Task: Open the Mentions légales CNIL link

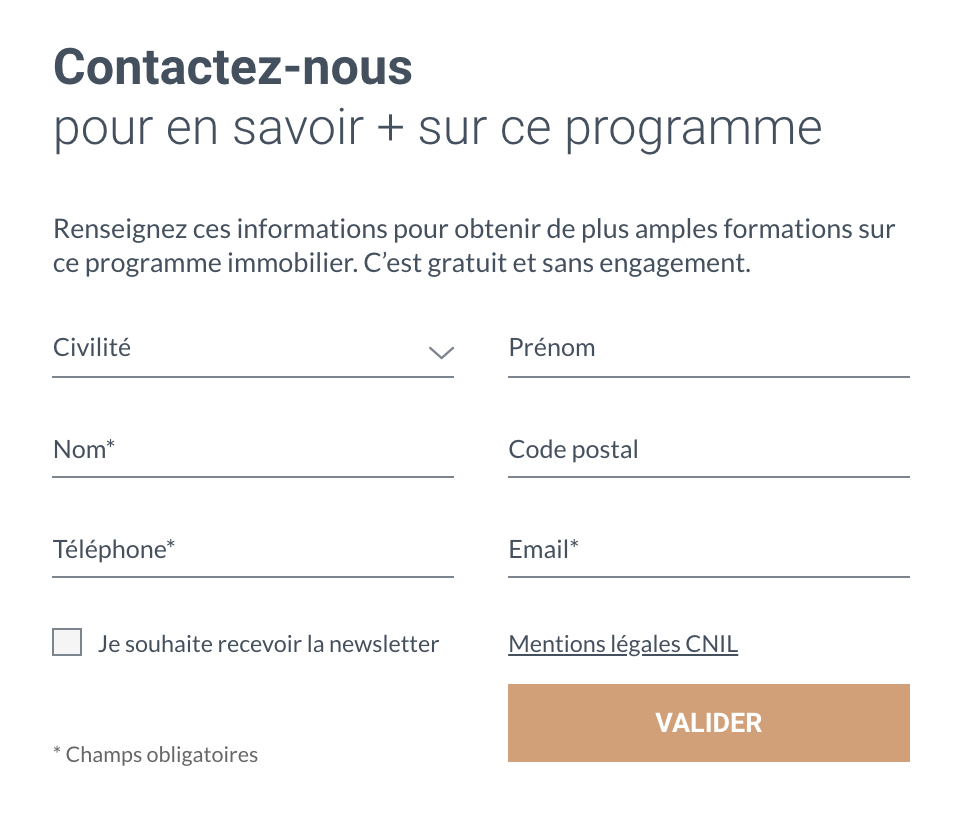Action: click(623, 644)
